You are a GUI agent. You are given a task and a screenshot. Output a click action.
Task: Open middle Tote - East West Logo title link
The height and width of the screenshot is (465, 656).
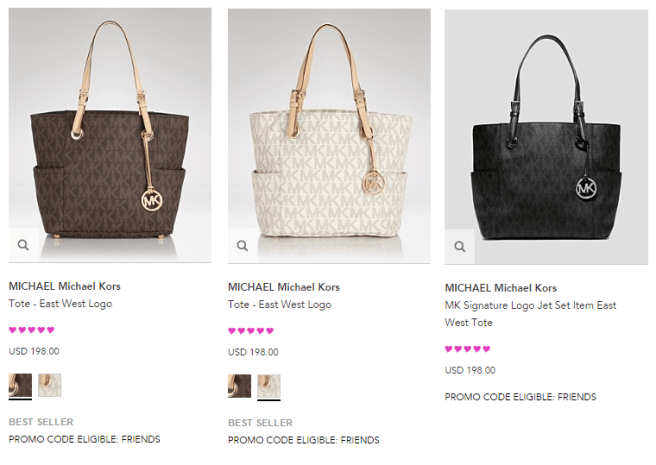(x=279, y=304)
